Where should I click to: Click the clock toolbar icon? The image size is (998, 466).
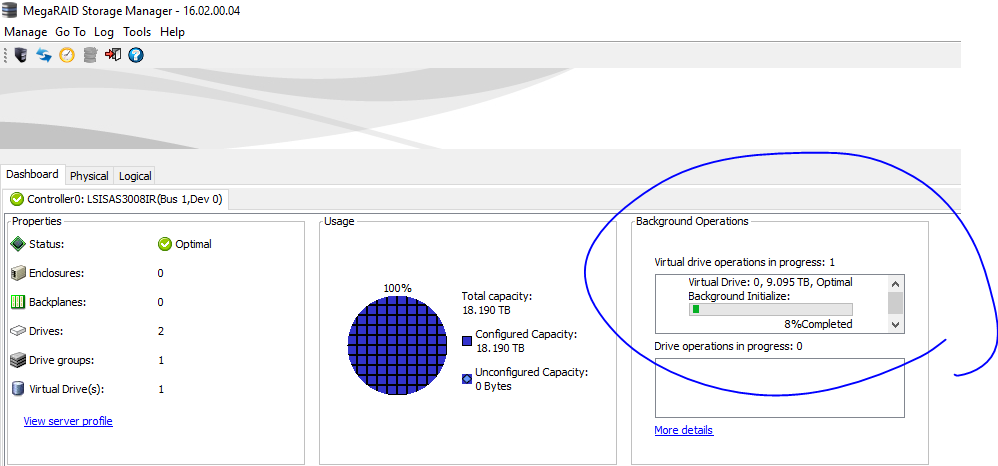coord(67,55)
